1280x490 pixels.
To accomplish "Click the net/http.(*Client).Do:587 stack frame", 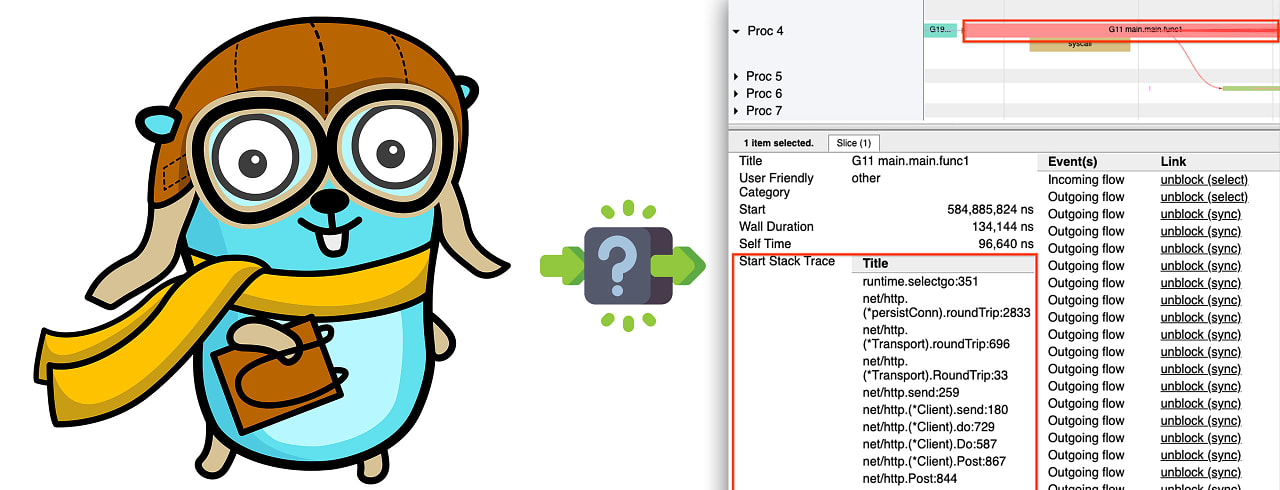I will coord(930,444).
